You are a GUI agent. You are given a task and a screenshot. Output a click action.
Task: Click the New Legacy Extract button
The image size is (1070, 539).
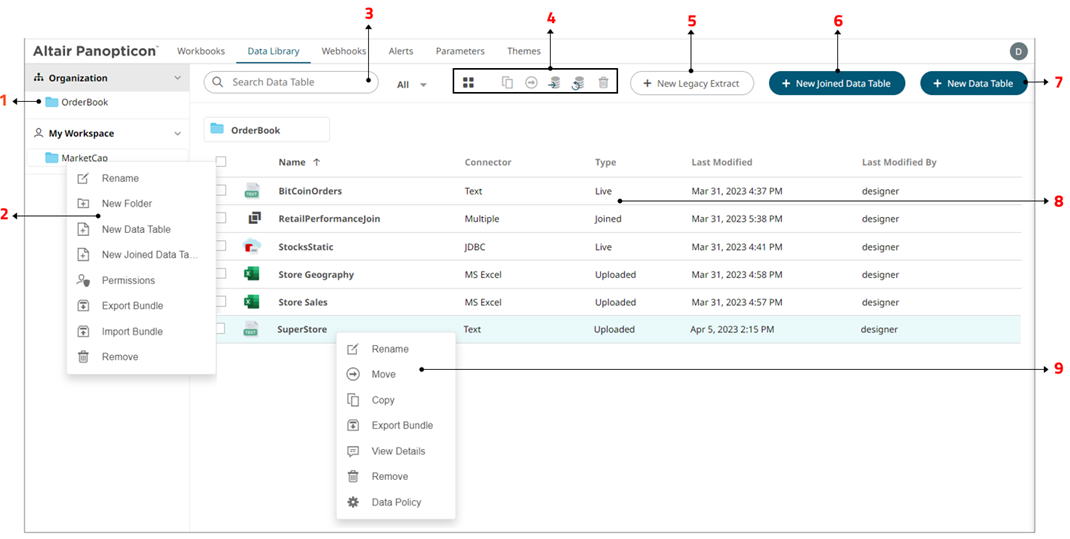coord(691,83)
